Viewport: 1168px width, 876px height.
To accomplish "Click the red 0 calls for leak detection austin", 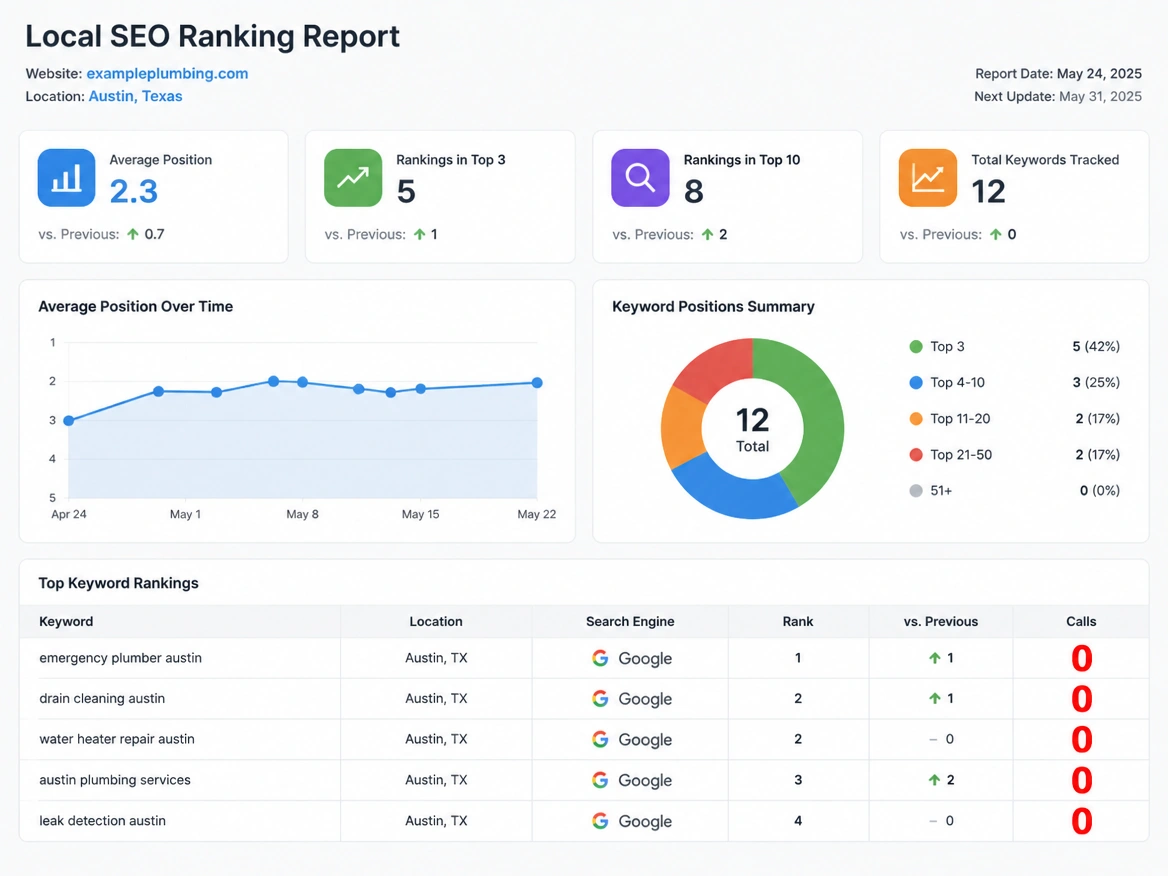I will click(x=1082, y=822).
